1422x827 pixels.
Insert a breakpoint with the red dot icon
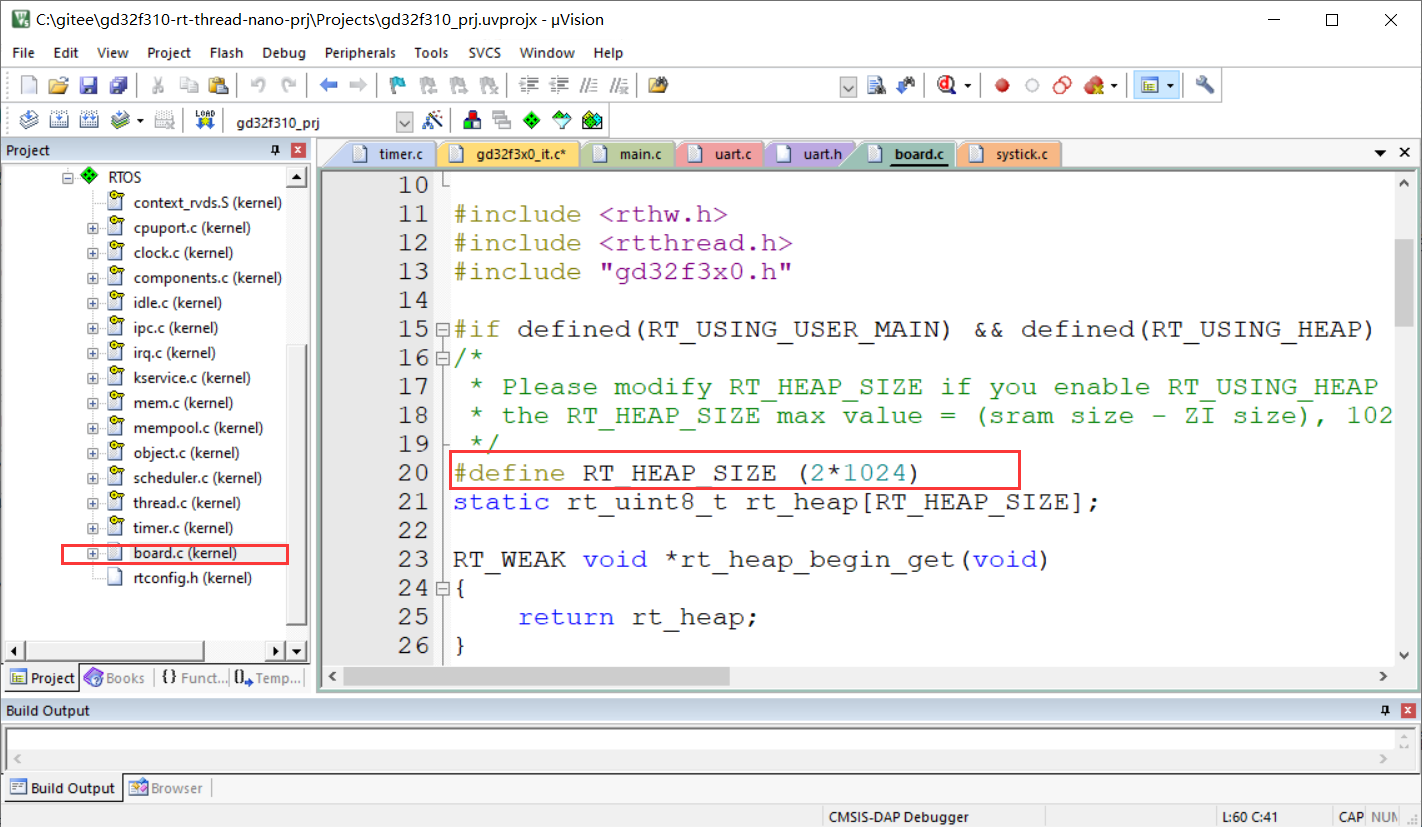click(x=1002, y=86)
